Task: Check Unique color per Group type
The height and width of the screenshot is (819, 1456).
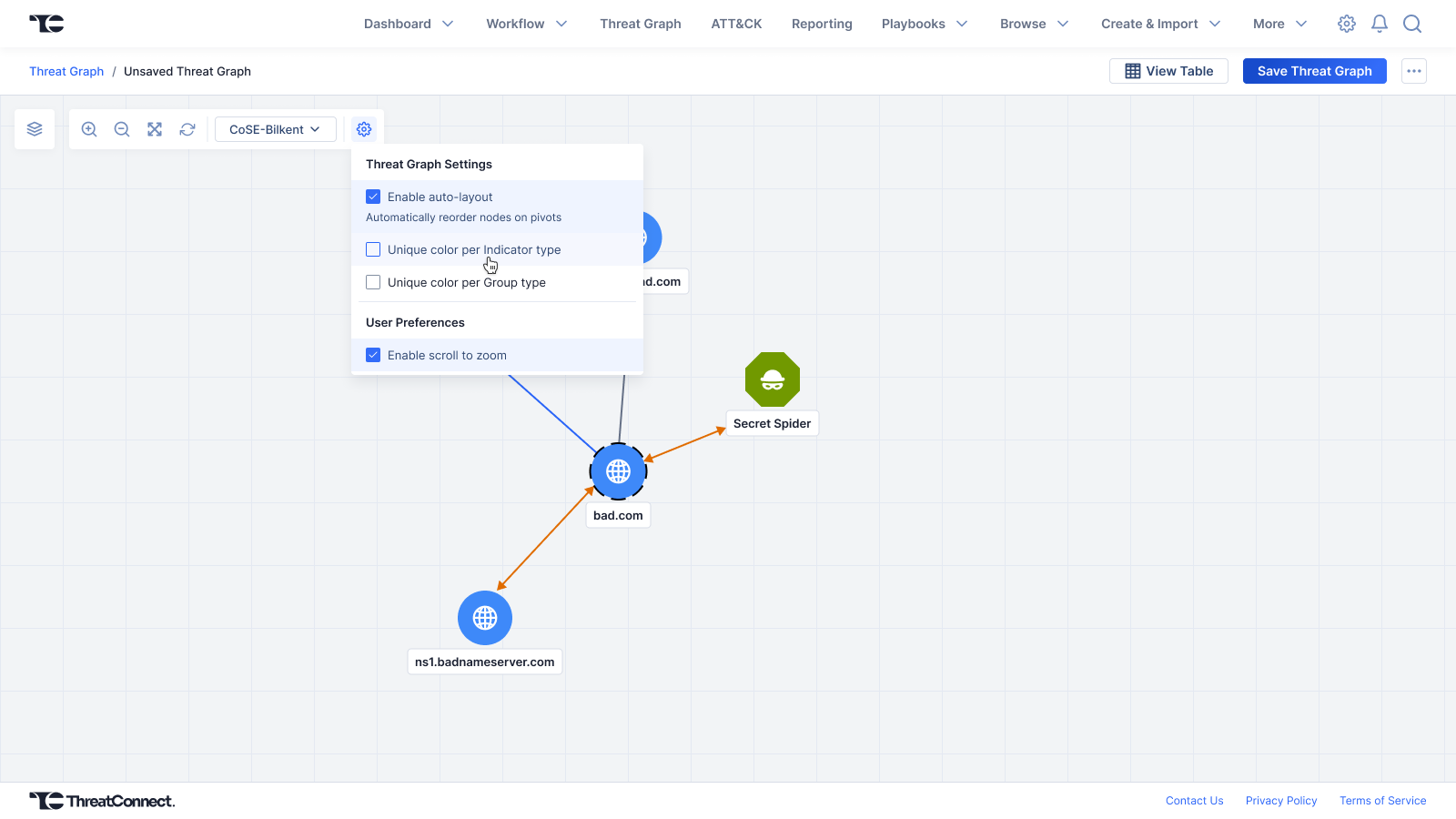Action: coord(373,282)
